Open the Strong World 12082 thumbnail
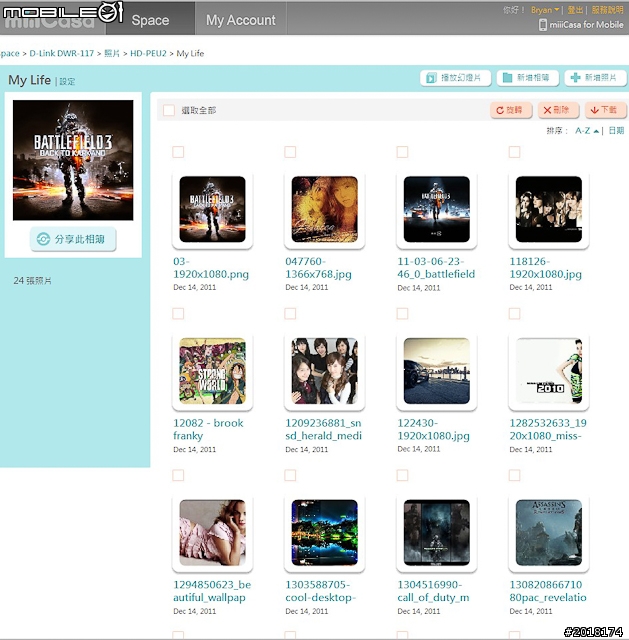Image resolution: width=629 pixels, height=640 pixels. point(213,371)
